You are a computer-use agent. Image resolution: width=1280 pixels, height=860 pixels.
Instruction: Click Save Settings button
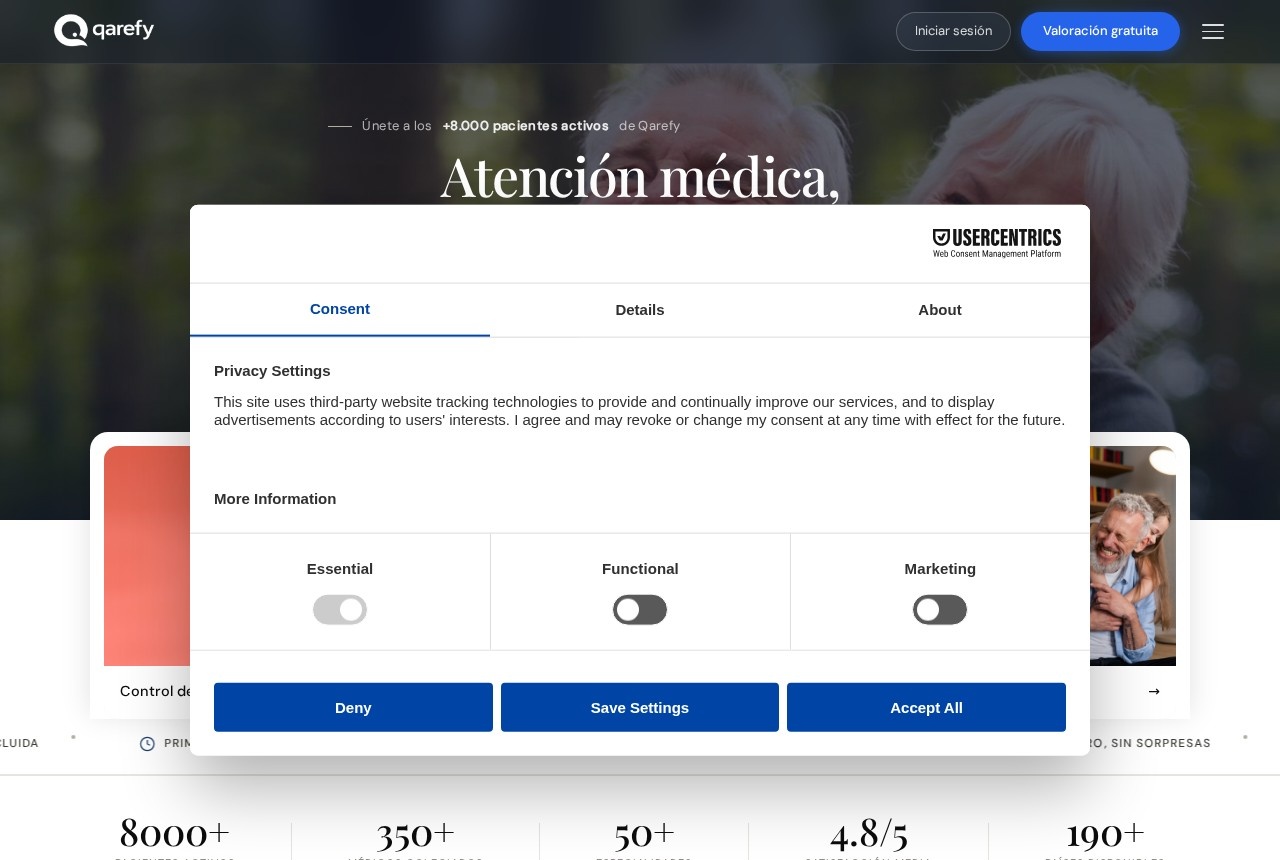point(640,707)
